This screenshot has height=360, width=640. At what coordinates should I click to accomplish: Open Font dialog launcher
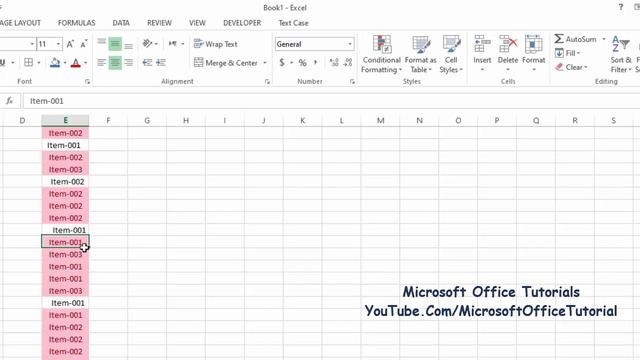(87, 82)
